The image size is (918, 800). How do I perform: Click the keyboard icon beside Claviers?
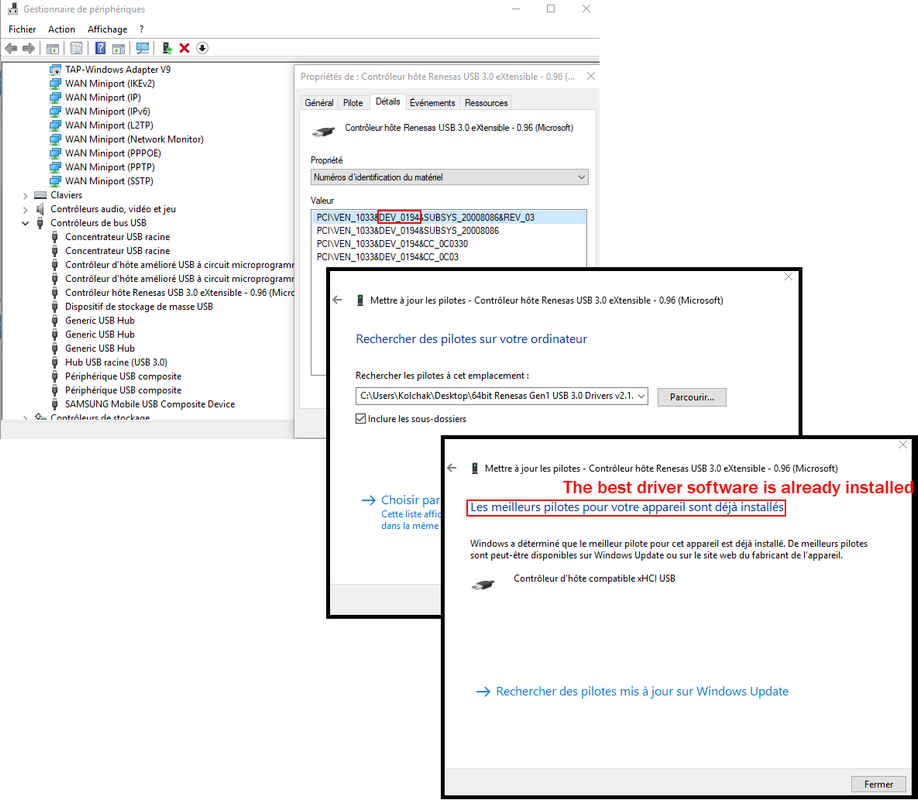40,195
